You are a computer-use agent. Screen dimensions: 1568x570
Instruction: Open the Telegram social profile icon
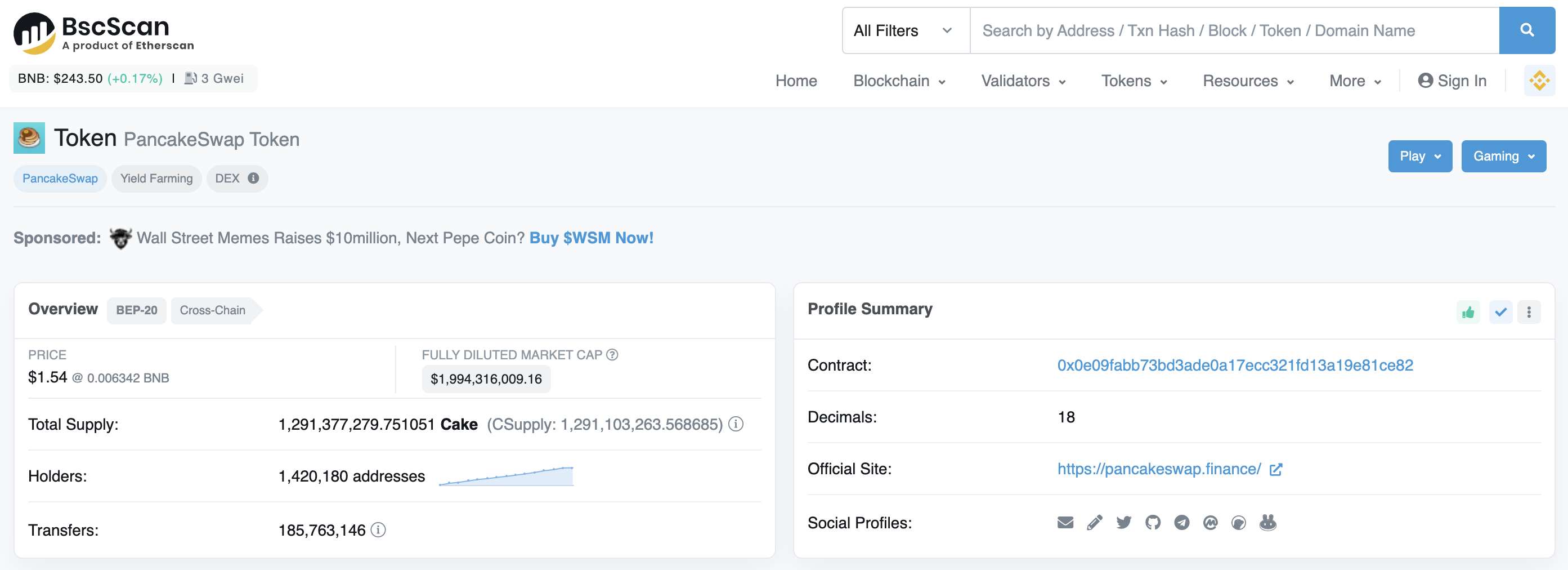1181,523
